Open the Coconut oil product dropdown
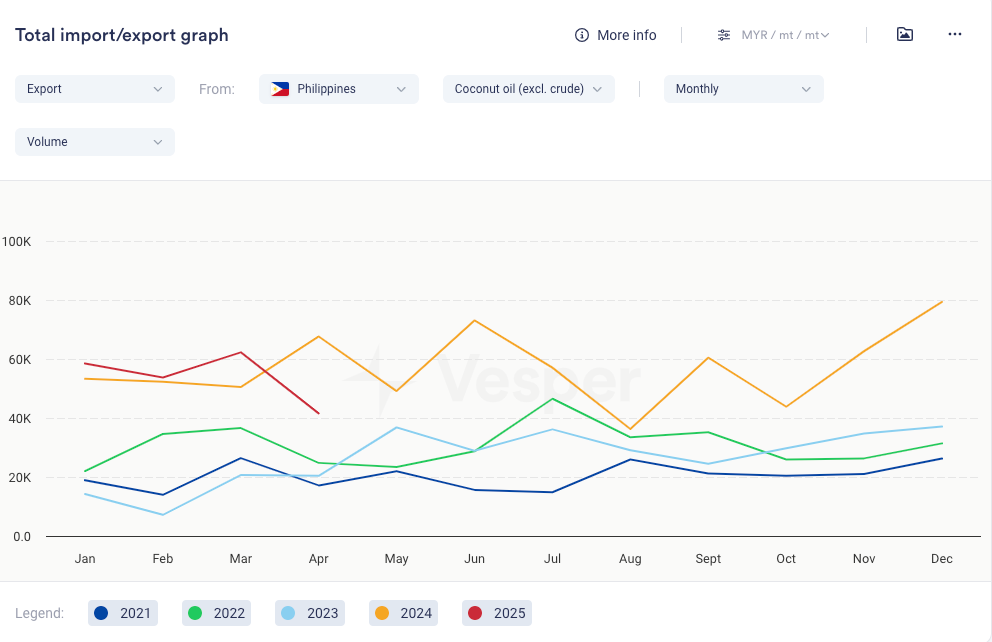This screenshot has height=642, width=992. coord(528,89)
